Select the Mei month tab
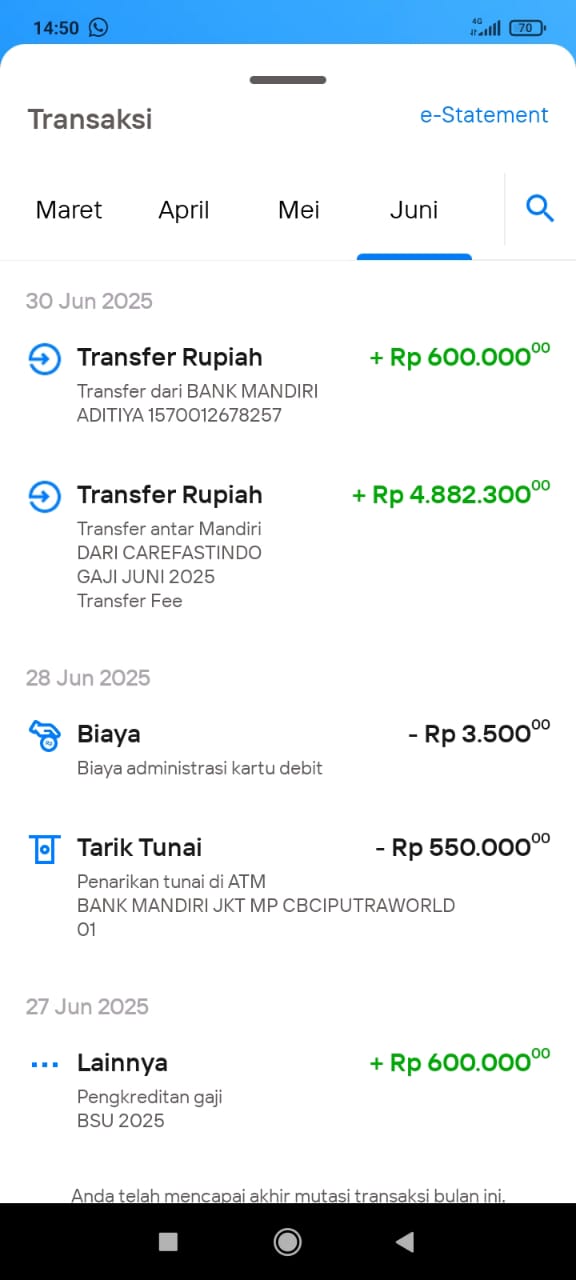The width and height of the screenshot is (576, 1280). [x=299, y=210]
